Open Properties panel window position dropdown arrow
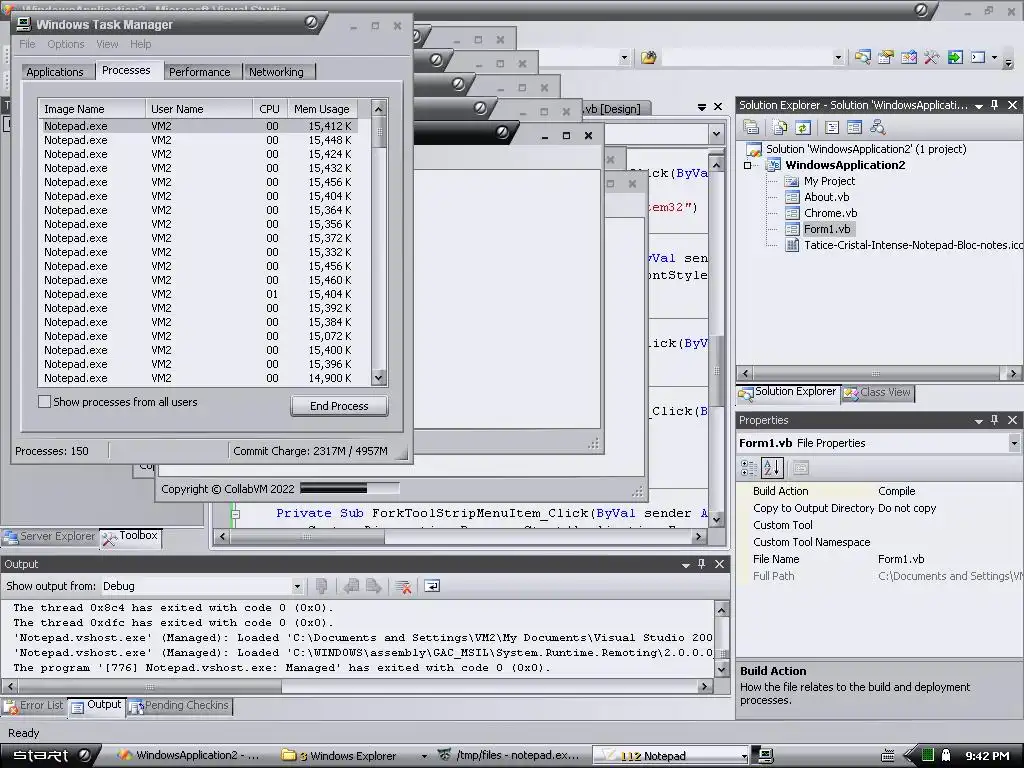This screenshot has height=768, width=1024. (x=978, y=421)
